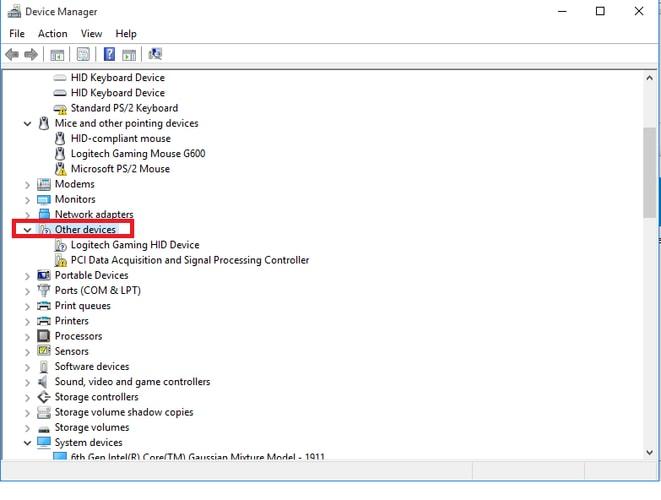Image resolution: width=661 pixels, height=500 pixels.
Task: Open the Help menu
Action: 126,33
